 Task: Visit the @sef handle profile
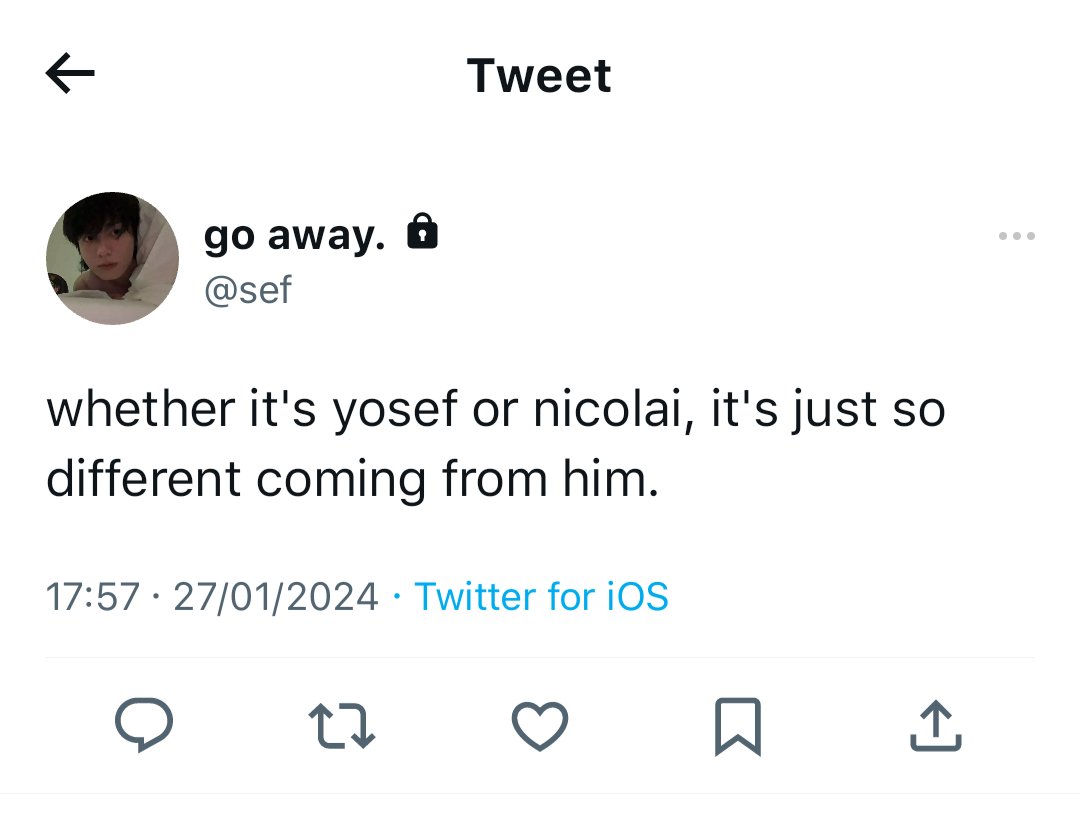click(x=248, y=289)
